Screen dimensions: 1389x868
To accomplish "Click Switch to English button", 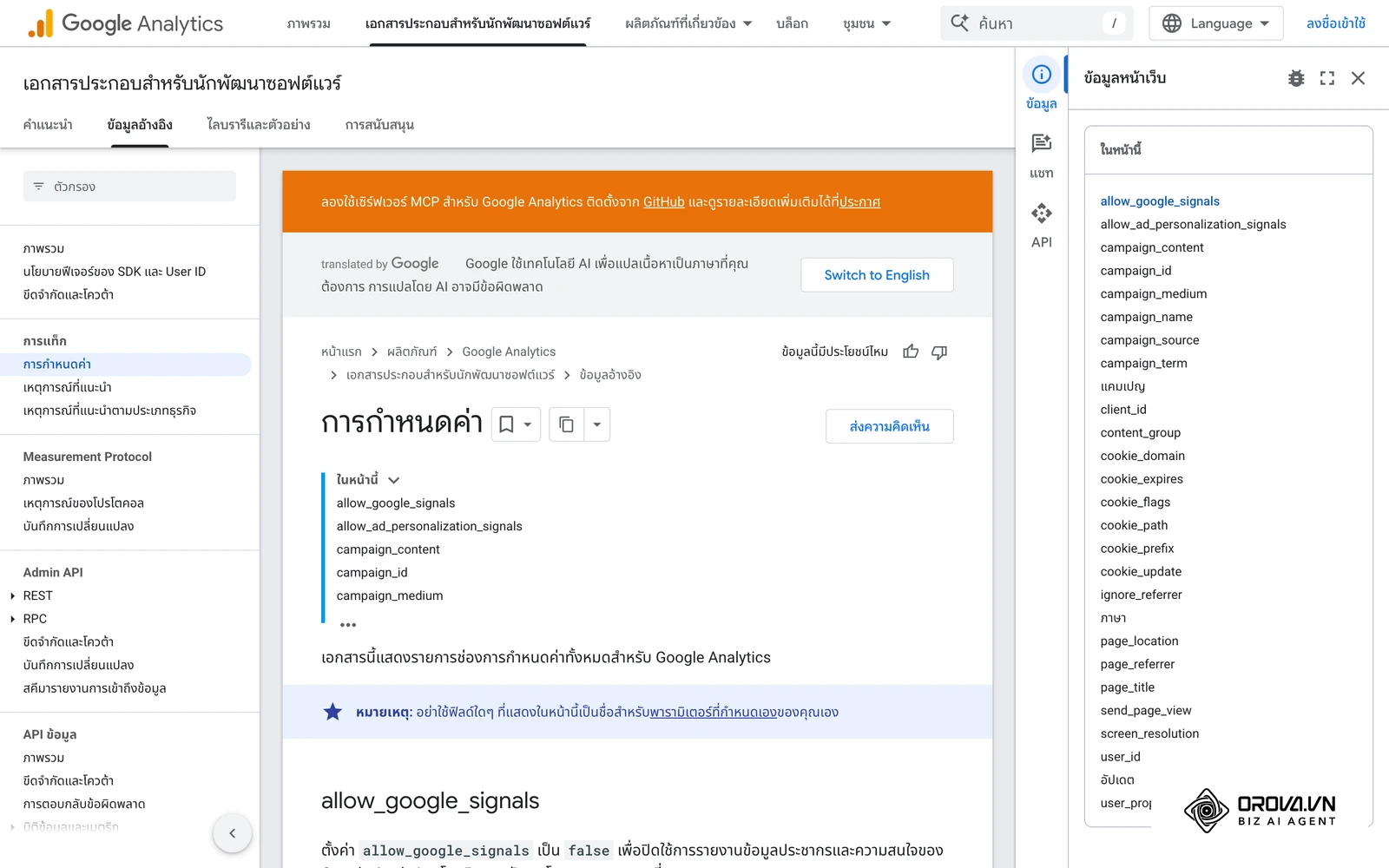I will (x=877, y=275).
